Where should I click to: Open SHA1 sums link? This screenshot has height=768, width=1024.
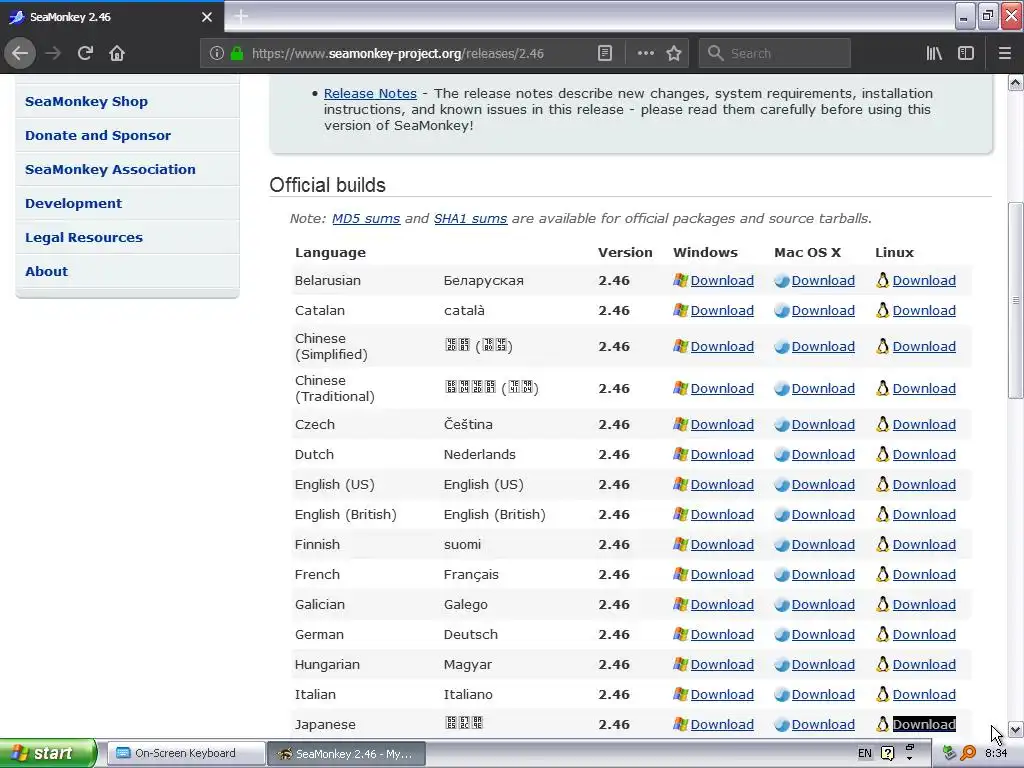pos(470,218)
